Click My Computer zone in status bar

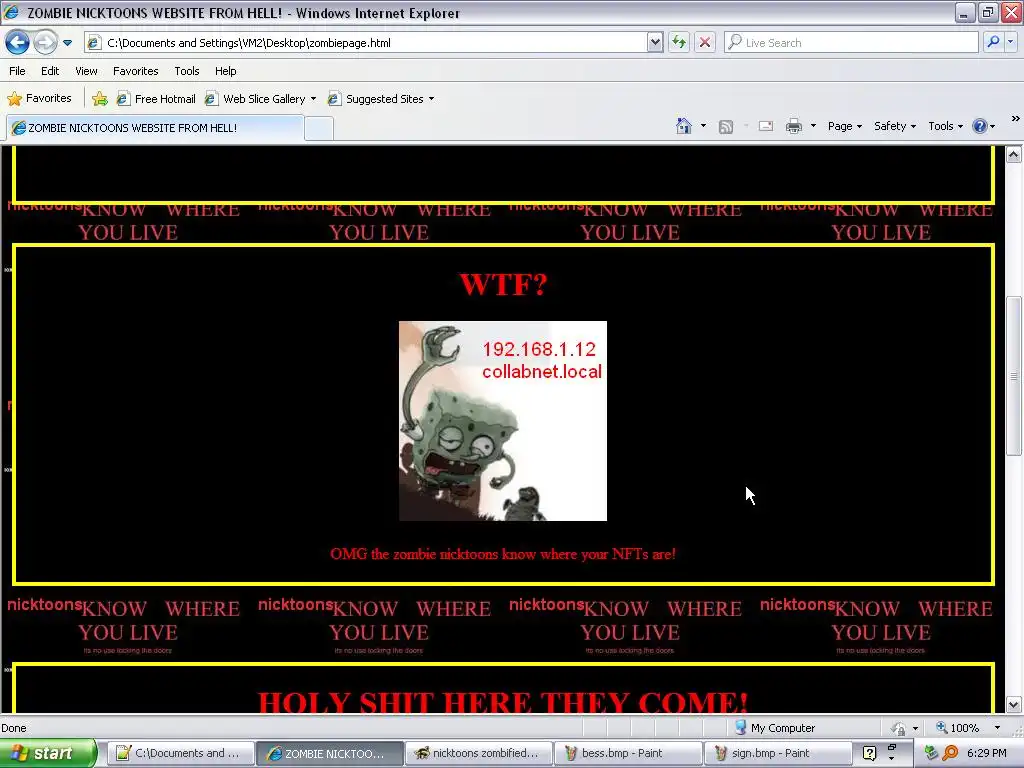click(775, 728)
